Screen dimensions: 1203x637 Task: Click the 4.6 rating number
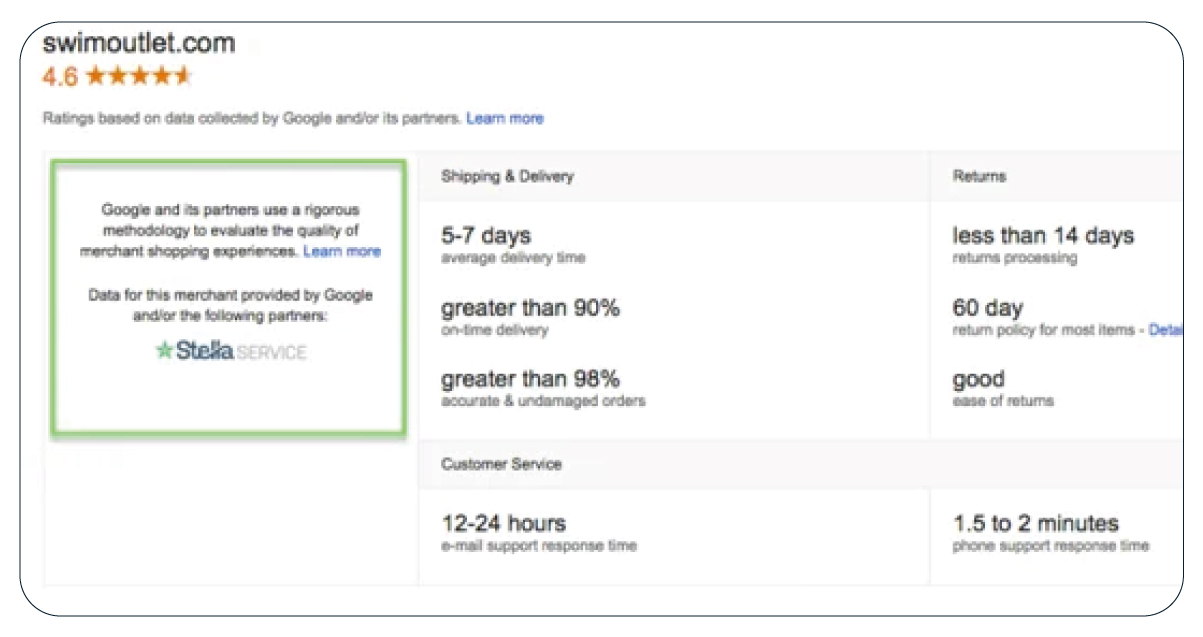[60, 77]
